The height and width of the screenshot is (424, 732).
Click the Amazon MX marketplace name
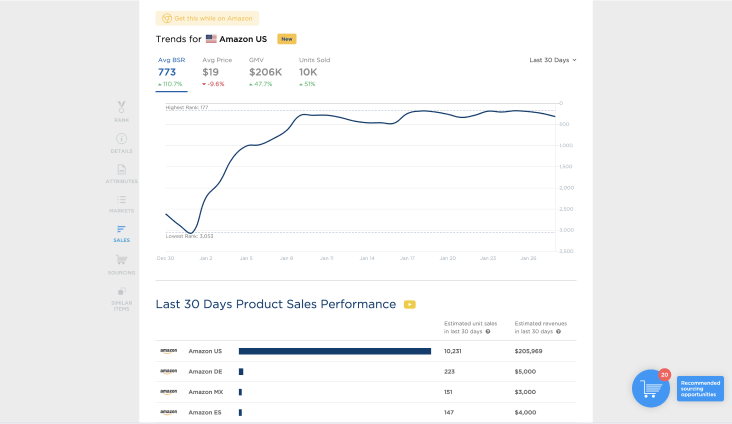205,392
